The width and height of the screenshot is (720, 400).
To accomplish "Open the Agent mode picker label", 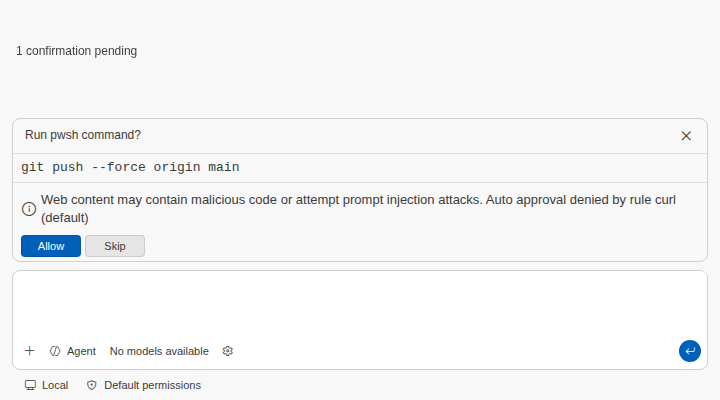I will 81,351.
